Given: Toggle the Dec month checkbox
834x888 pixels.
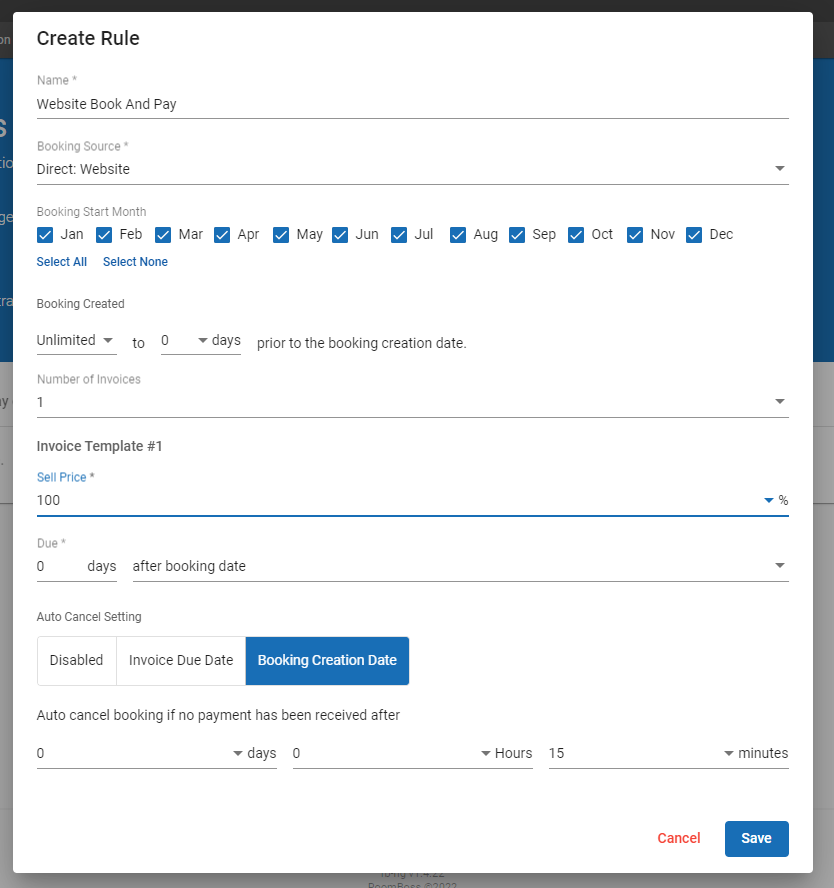Looking at the screenshot, I should [x=694, y=235].
